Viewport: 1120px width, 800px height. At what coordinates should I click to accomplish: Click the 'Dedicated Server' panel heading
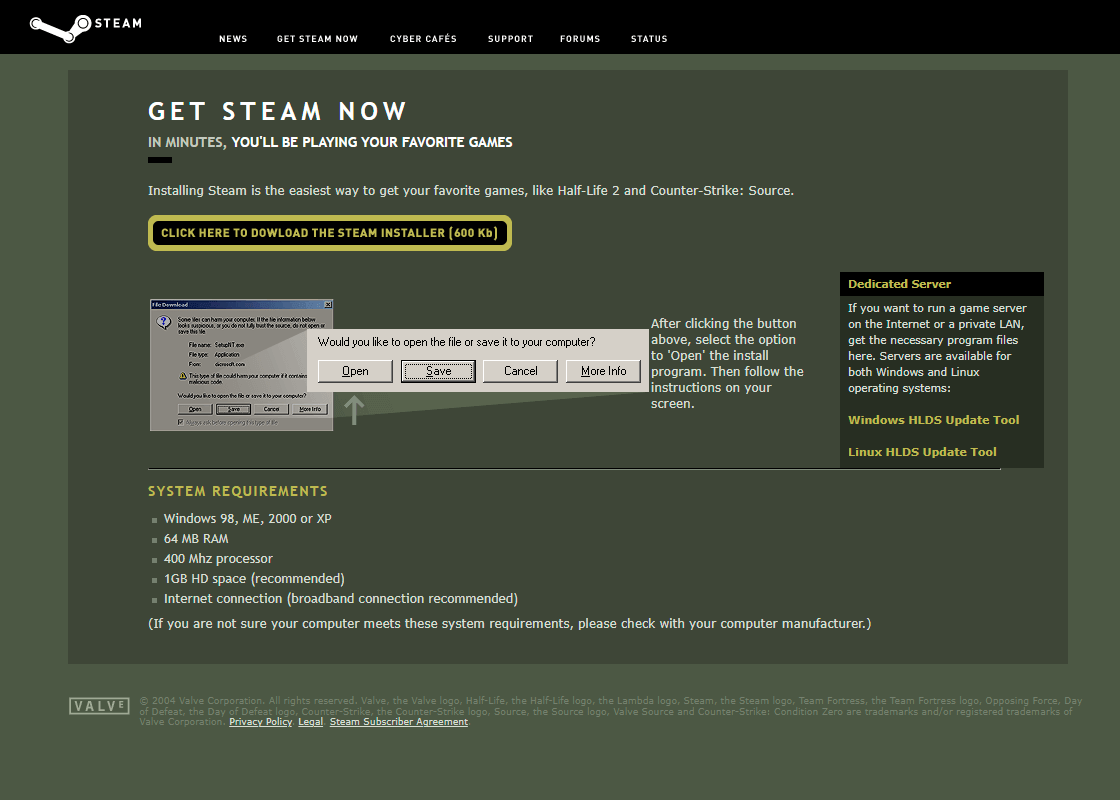[x=899, y=284]
